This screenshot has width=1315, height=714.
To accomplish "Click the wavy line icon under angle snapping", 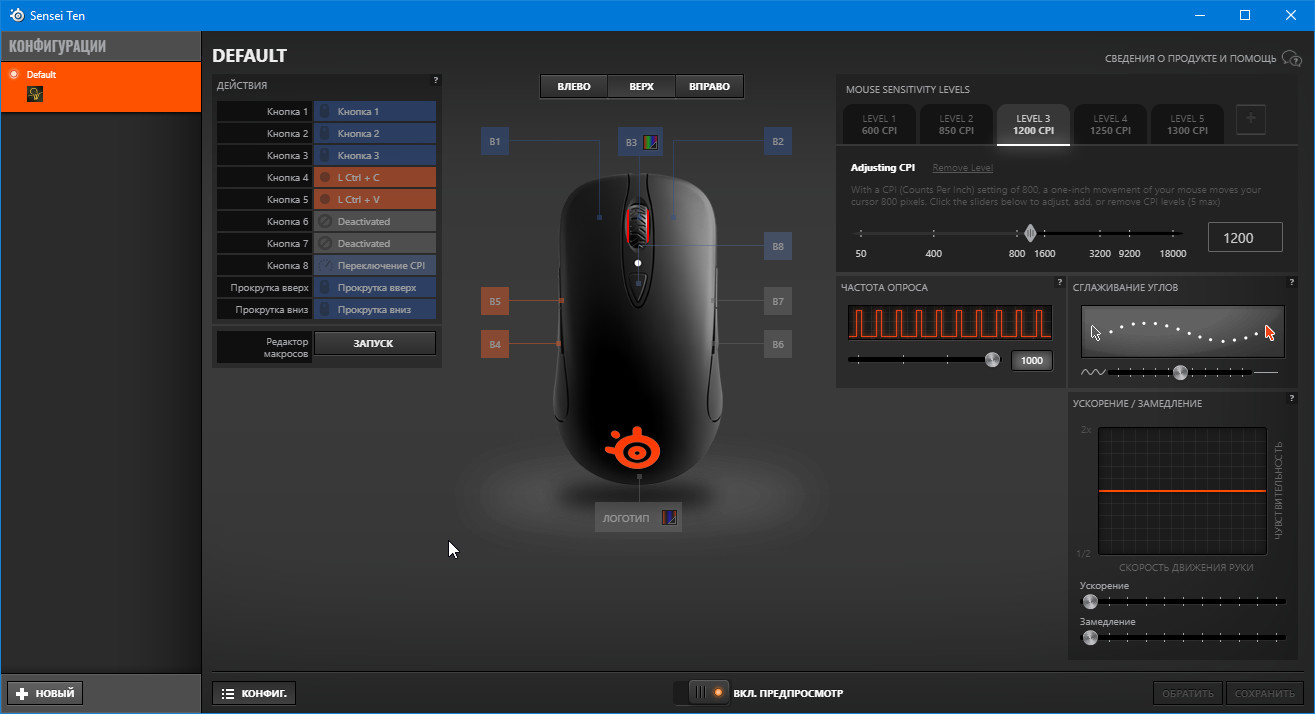I will tap(1091, 372).
